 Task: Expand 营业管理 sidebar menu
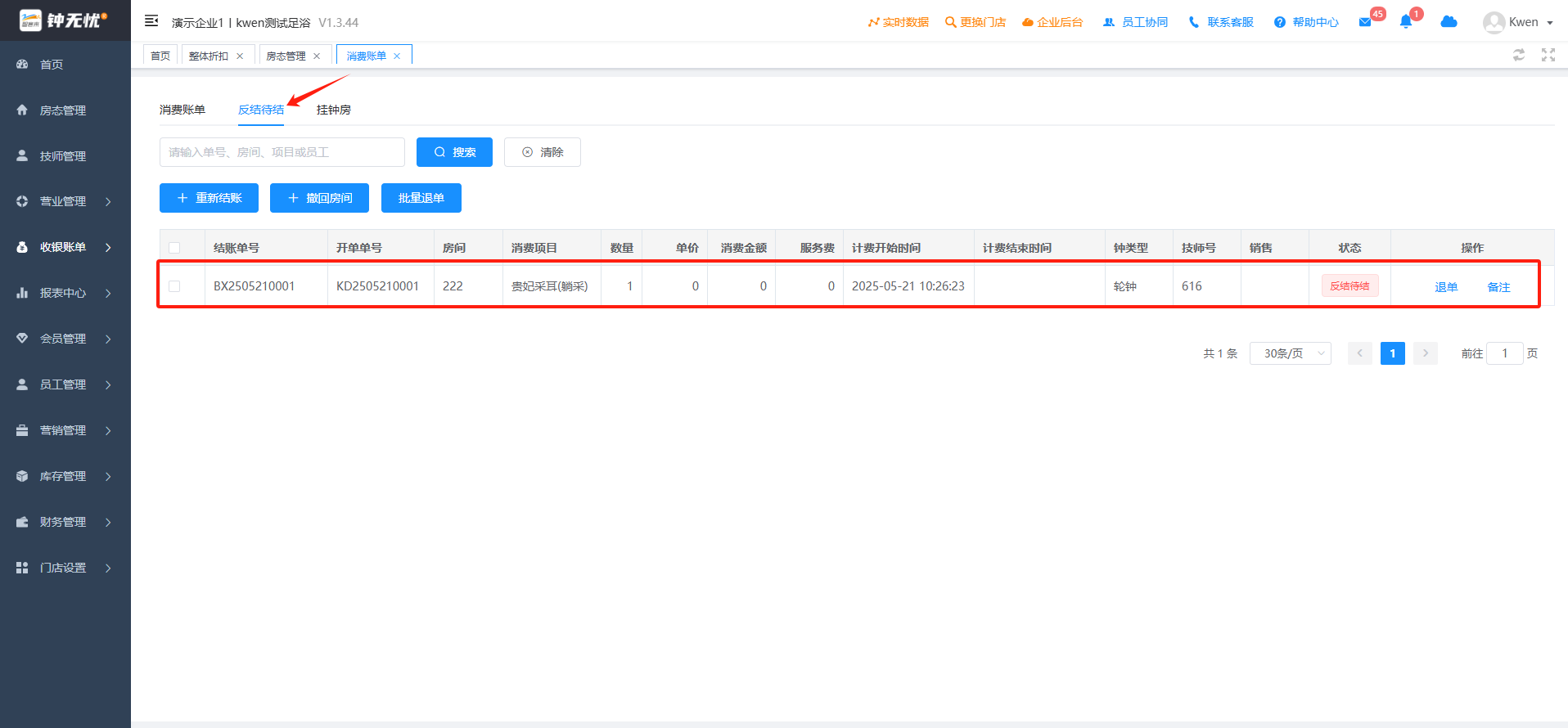[65, 201]
